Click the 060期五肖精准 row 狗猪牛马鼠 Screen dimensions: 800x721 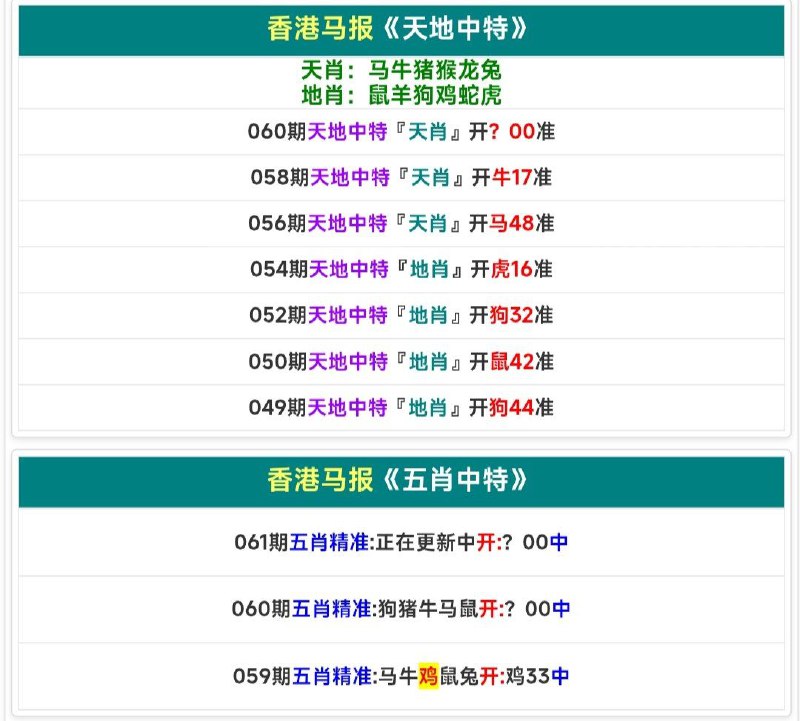401,609
